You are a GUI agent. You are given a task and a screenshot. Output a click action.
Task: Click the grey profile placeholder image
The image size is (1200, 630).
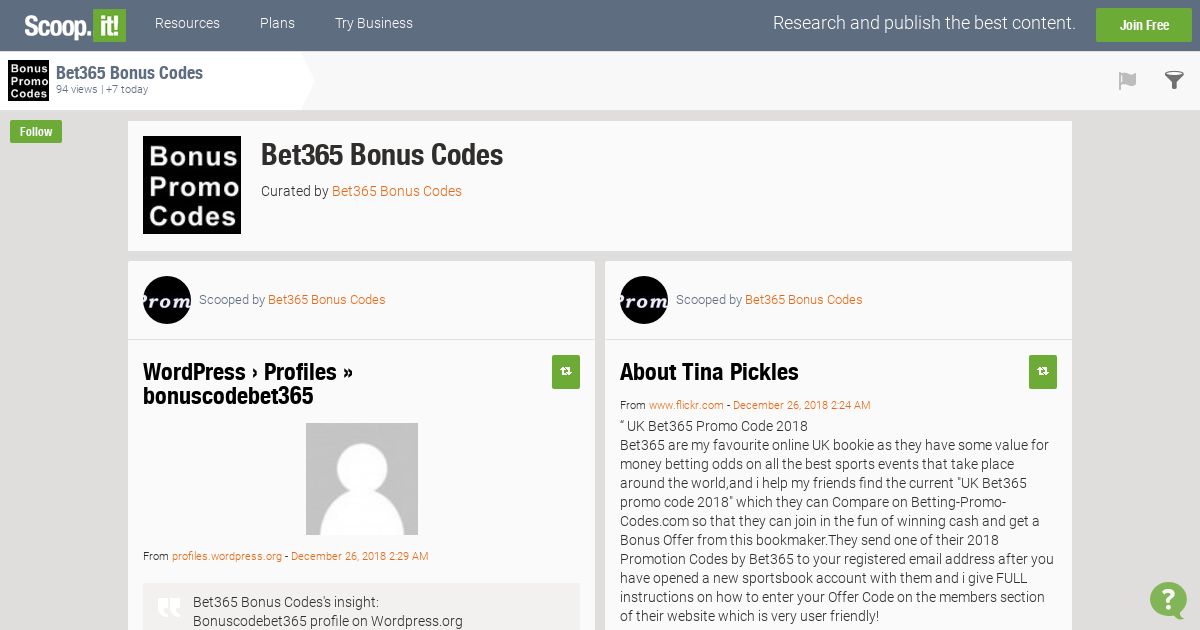[x=362, y=479]
